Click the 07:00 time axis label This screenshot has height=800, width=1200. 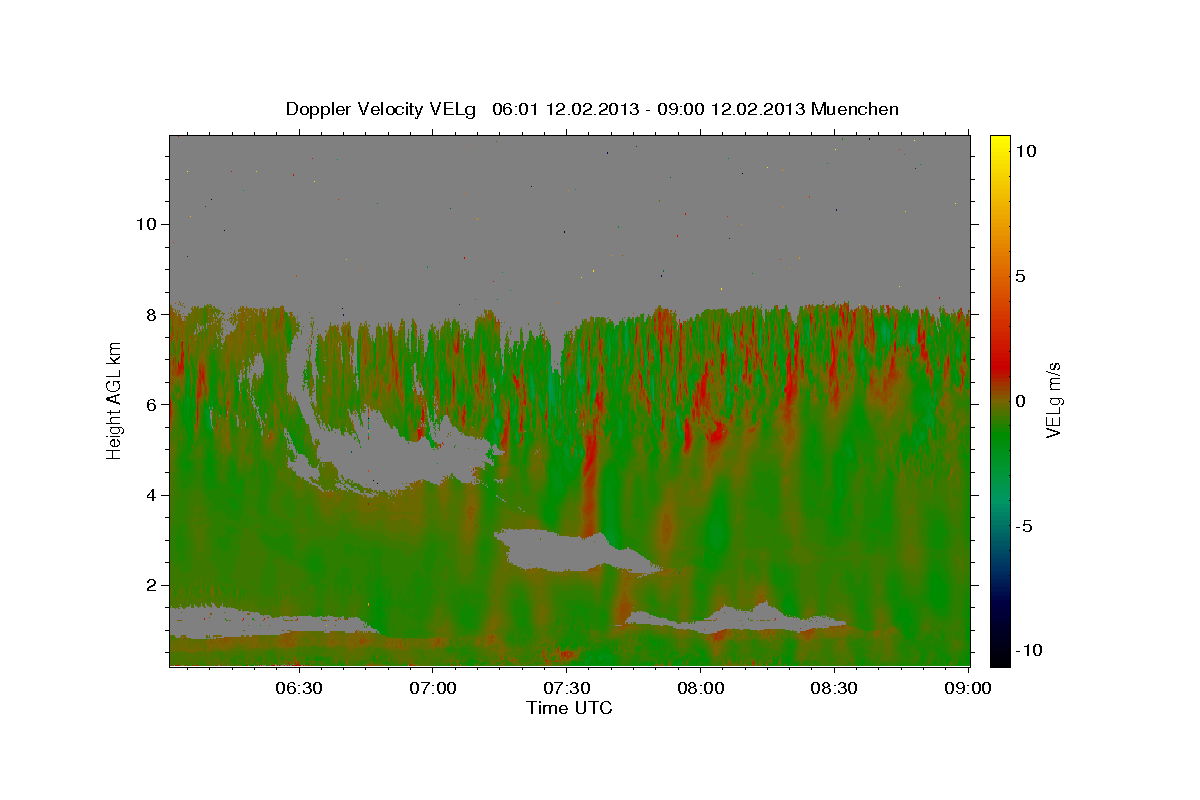click(433, 688)
